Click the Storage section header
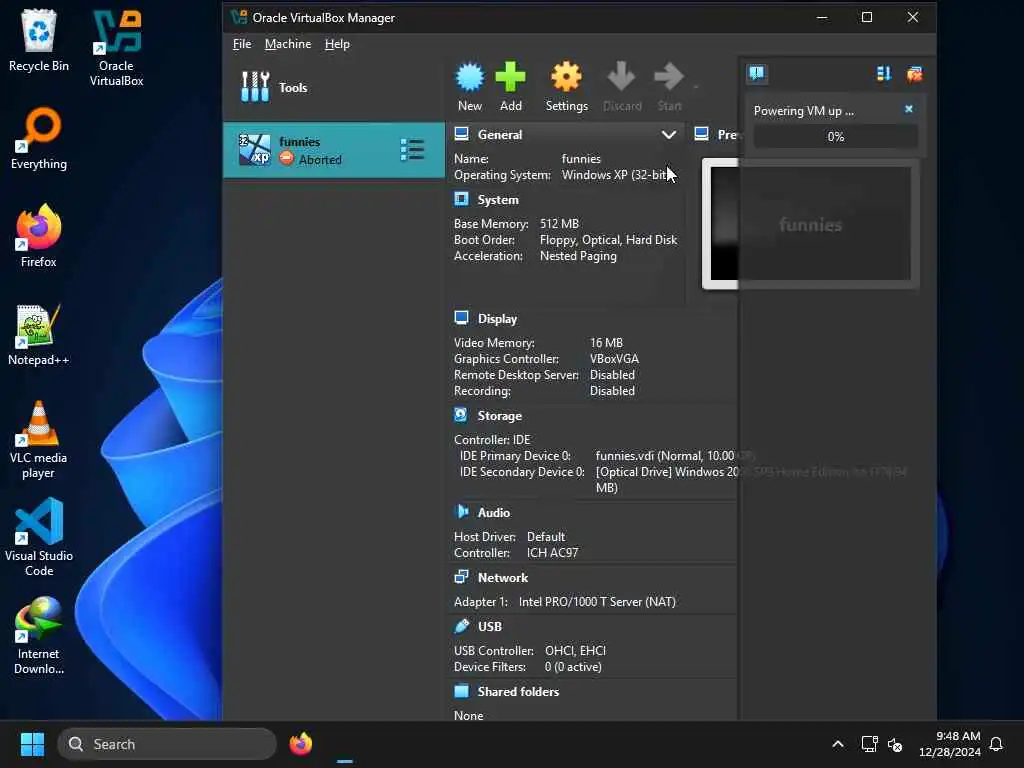Image resolution: width=1024 pixels, height=768 pixels. (500, 415)
